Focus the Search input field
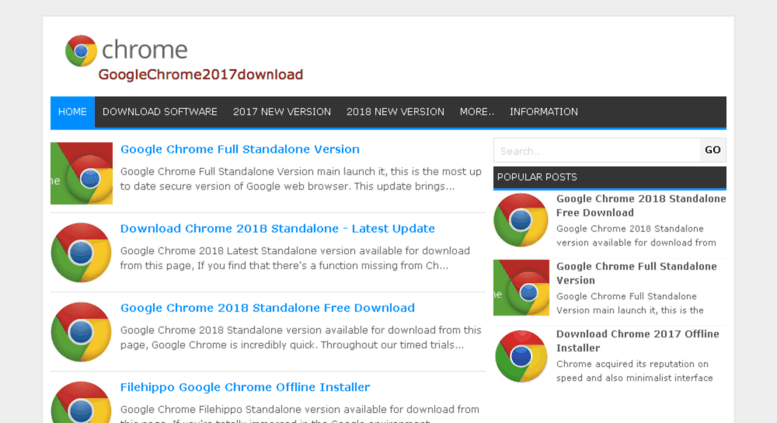 point(597,150)
